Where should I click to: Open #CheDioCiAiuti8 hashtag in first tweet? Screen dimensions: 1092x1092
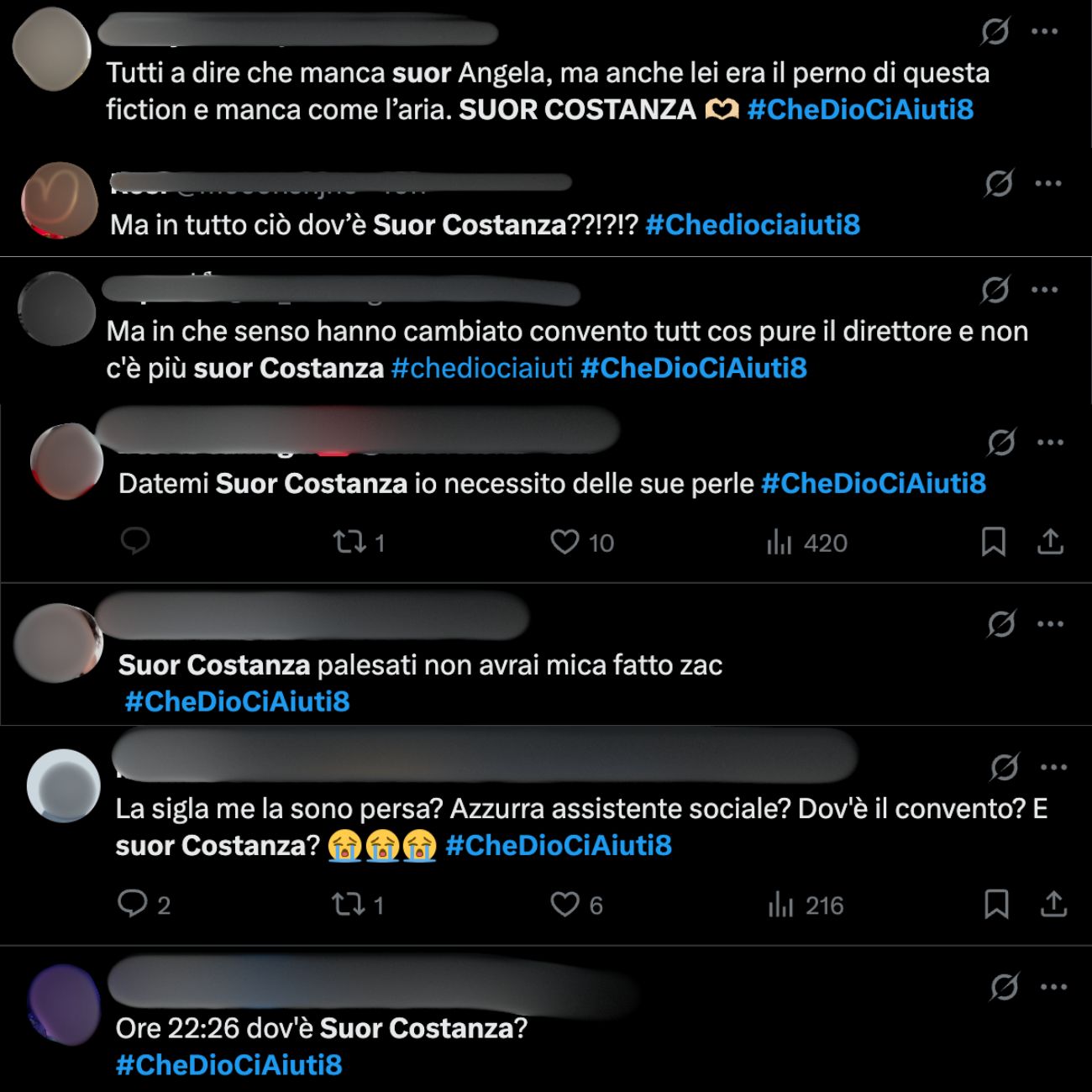(x=860, y=109)
